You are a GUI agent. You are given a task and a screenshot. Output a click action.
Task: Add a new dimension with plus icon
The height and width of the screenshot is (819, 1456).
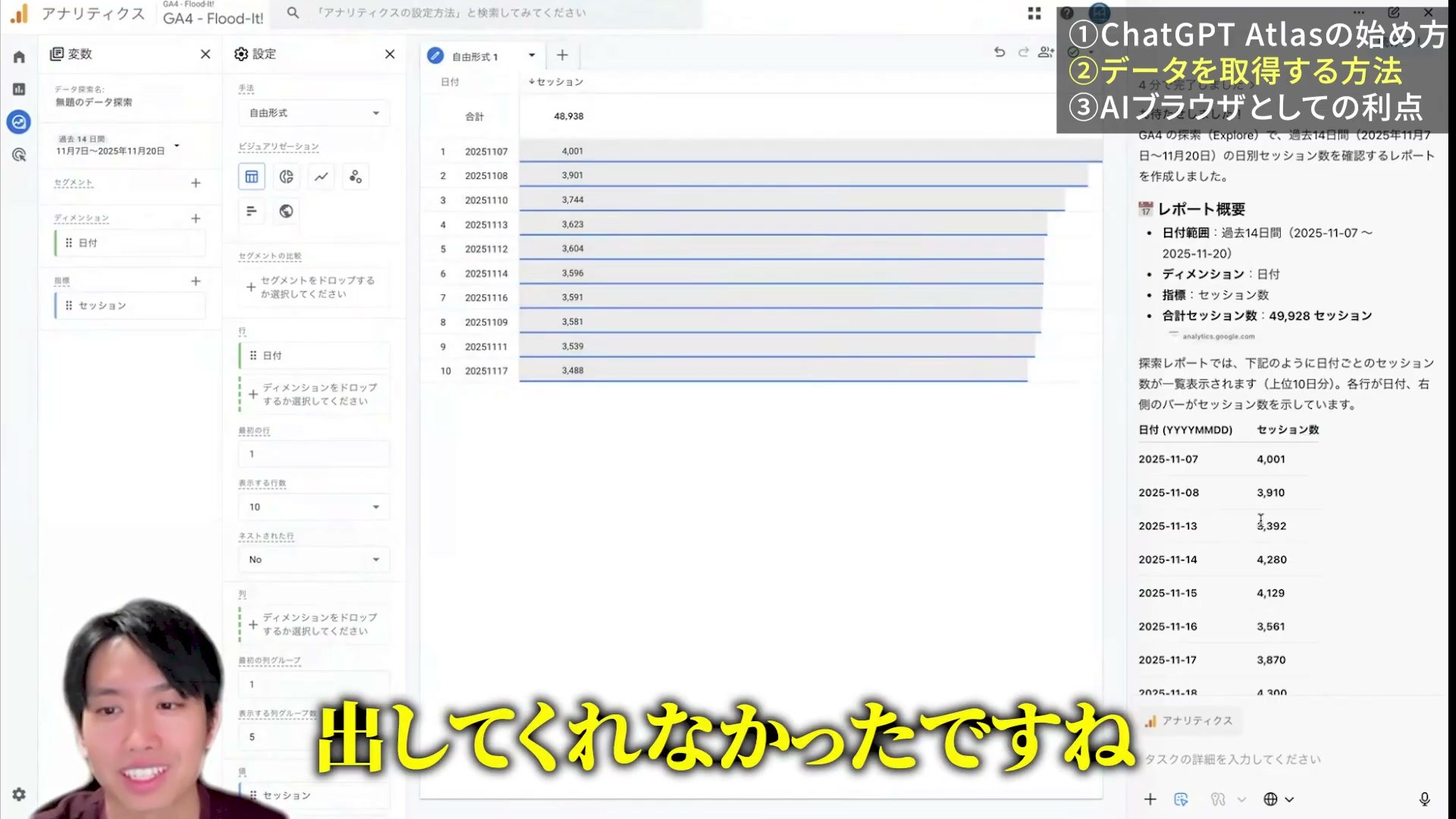[196, 218]
